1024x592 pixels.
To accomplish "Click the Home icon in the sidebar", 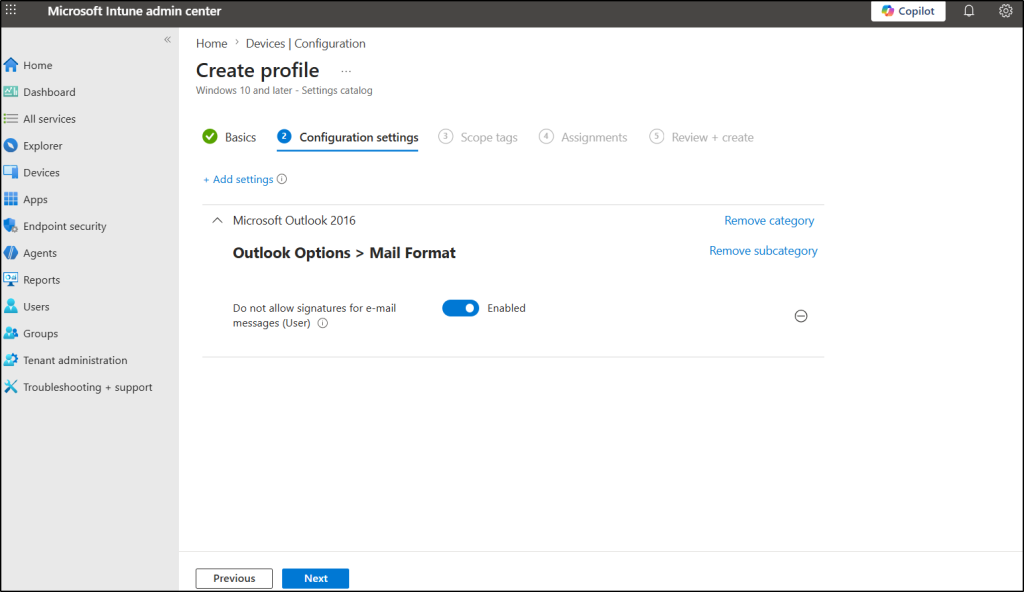I will 11,65.
